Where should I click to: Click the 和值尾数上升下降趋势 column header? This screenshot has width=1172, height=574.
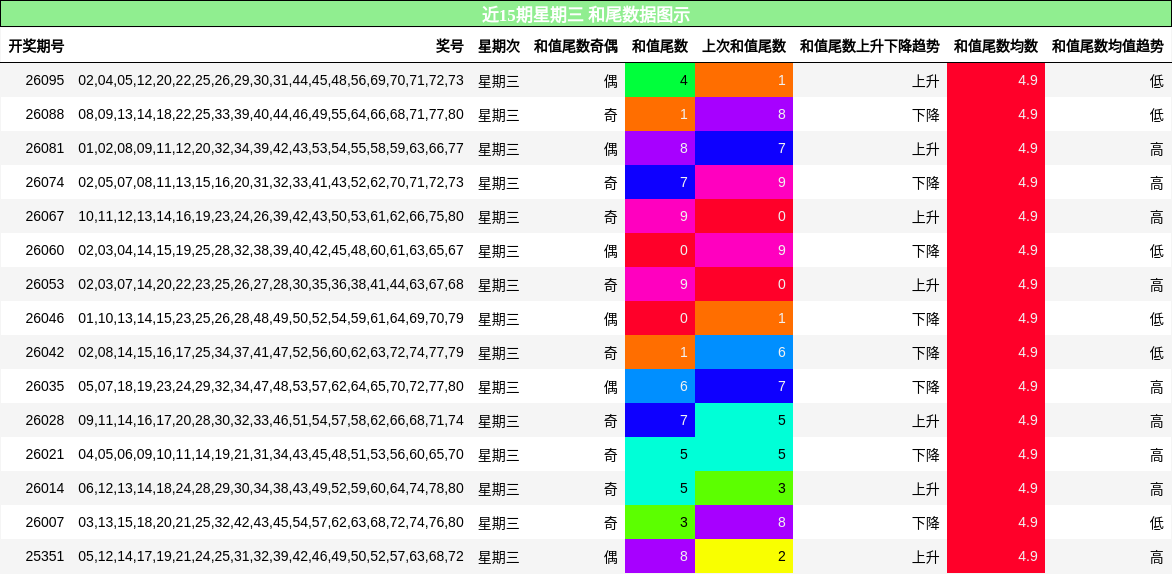click(x=869, y=46)
